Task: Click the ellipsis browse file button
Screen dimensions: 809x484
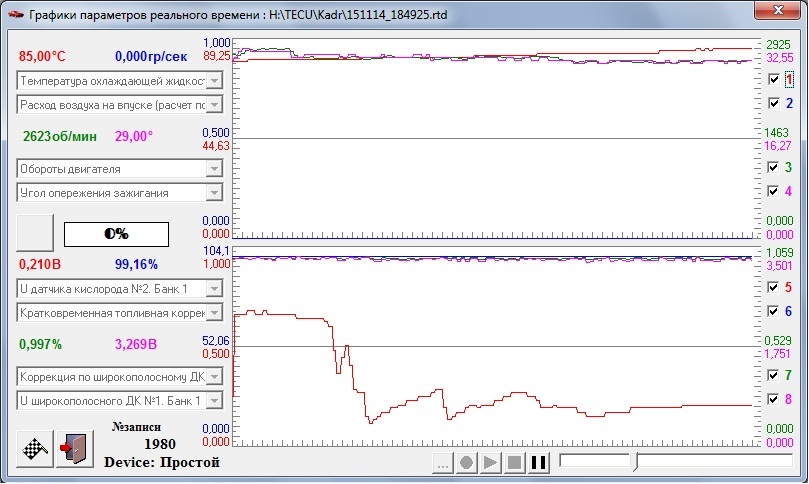Action: (x=442, y=463)
